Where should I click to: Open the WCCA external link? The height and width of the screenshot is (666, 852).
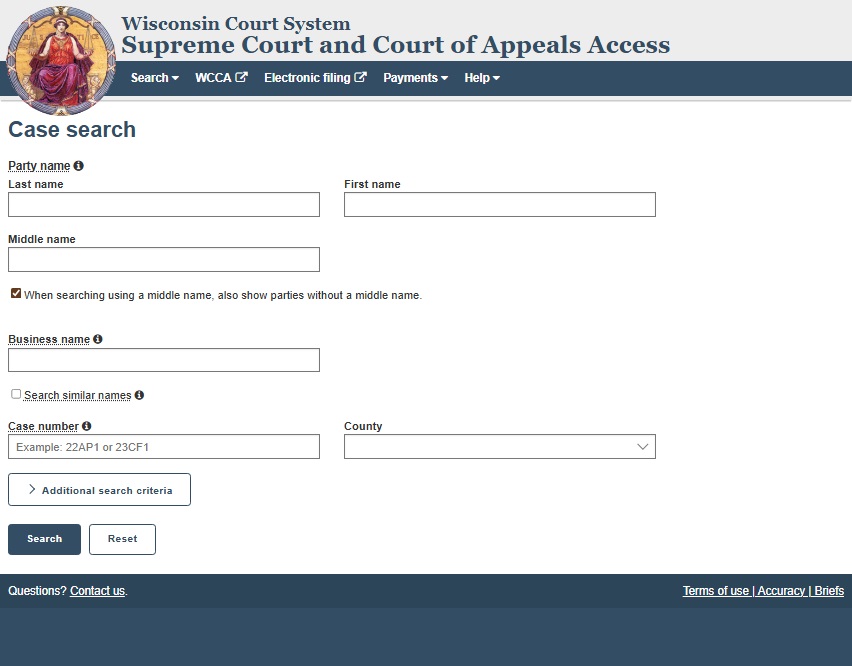click(221, 78)
